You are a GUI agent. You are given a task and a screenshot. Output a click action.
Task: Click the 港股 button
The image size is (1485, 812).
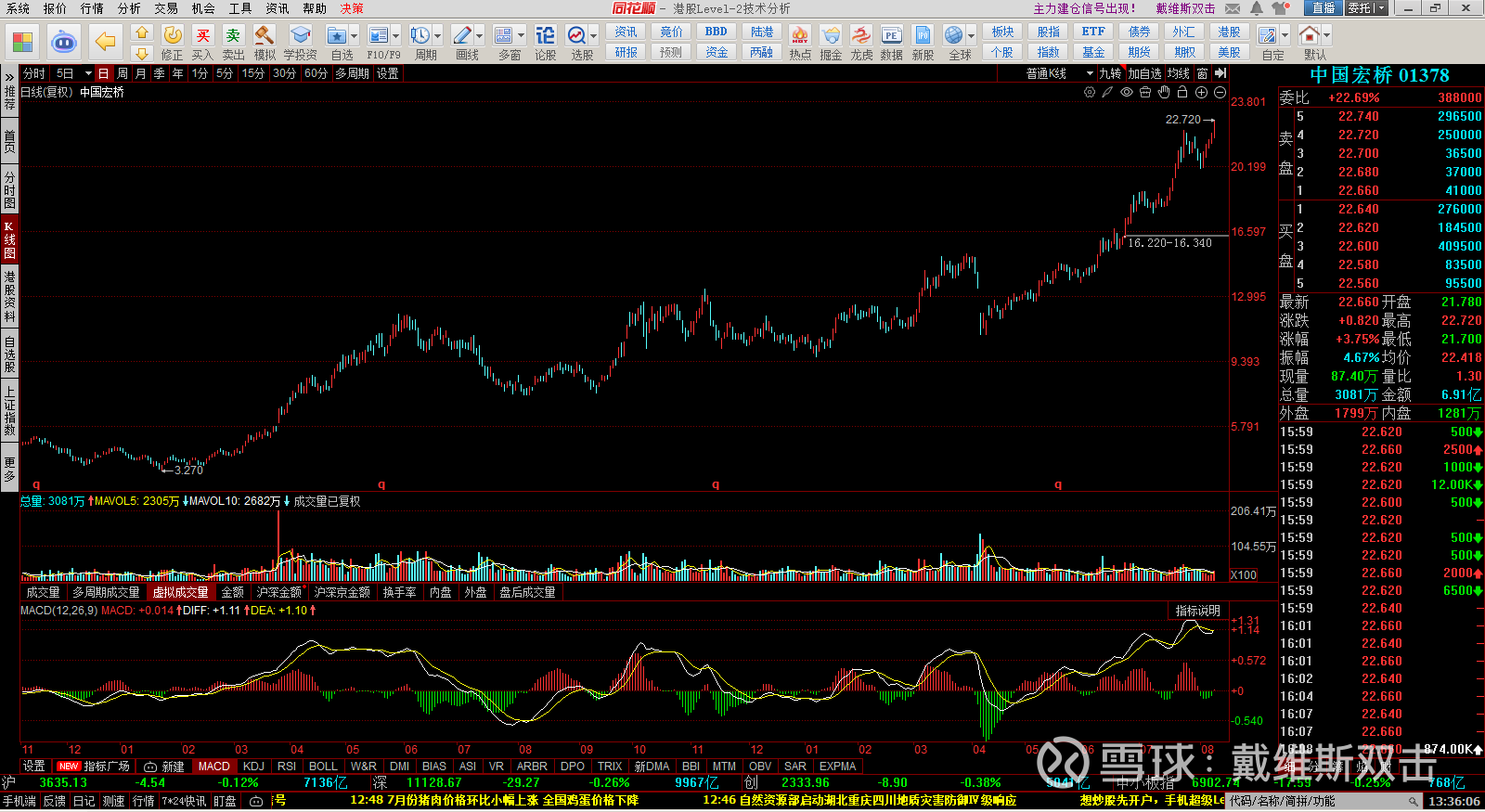(1229, 32)
